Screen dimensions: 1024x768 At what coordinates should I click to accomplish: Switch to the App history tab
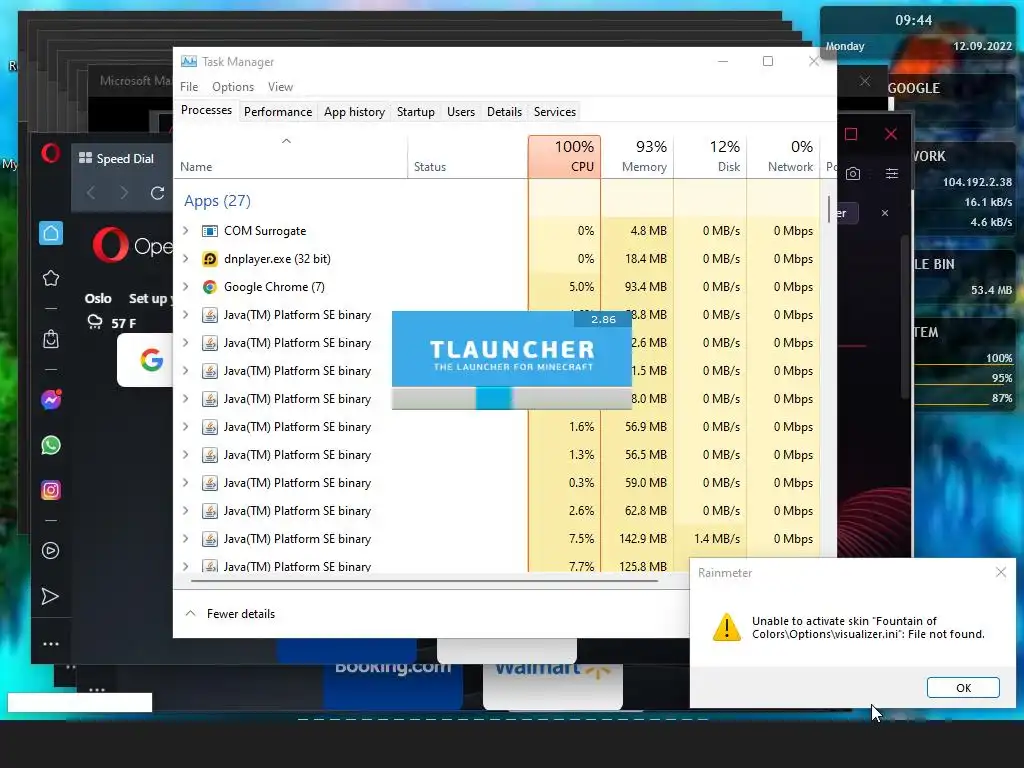(355, 112)
